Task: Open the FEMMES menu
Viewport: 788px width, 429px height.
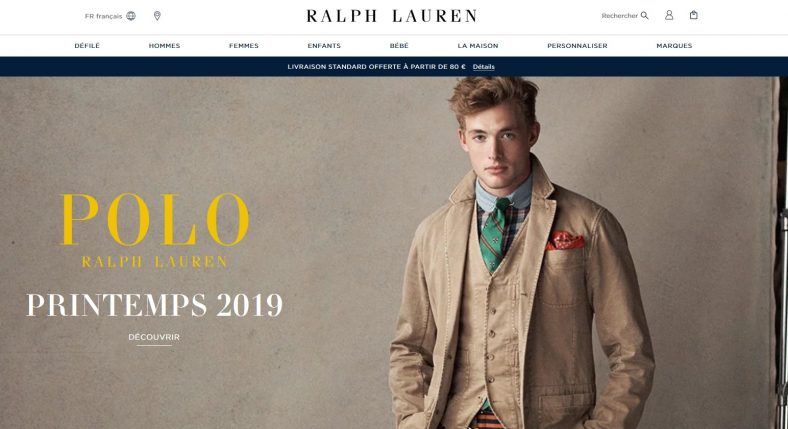Action: tap(244, 46)
